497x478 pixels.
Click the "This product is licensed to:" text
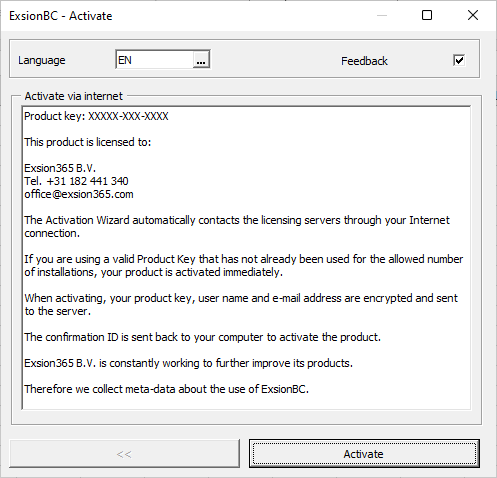pyautogui.click(x=88, y=142)
